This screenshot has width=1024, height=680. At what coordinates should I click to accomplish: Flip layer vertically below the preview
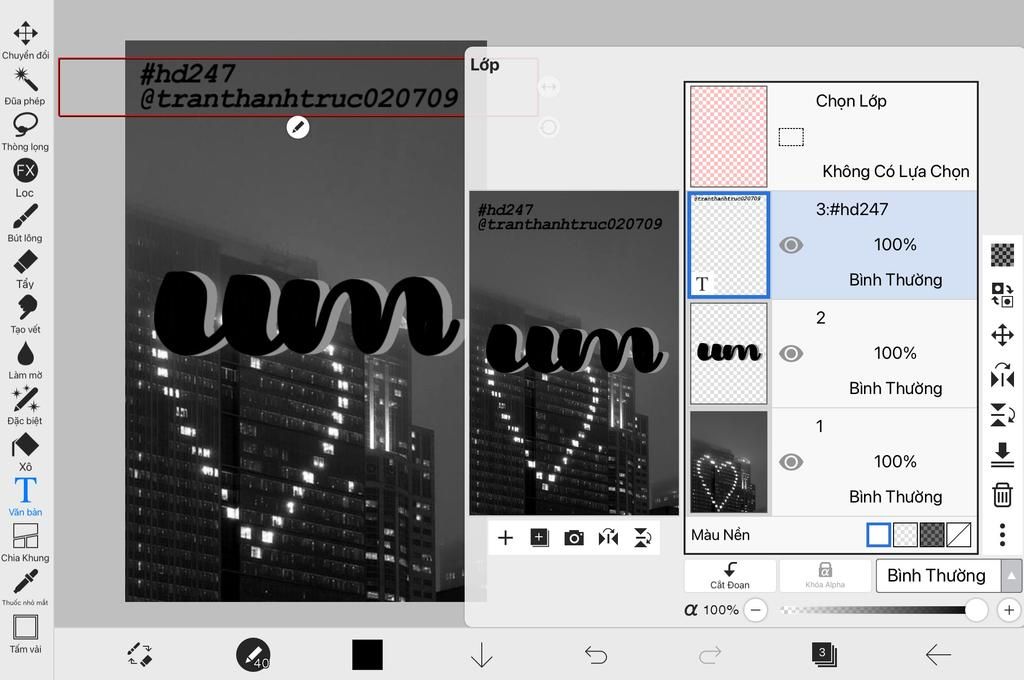tap(643, 538)
